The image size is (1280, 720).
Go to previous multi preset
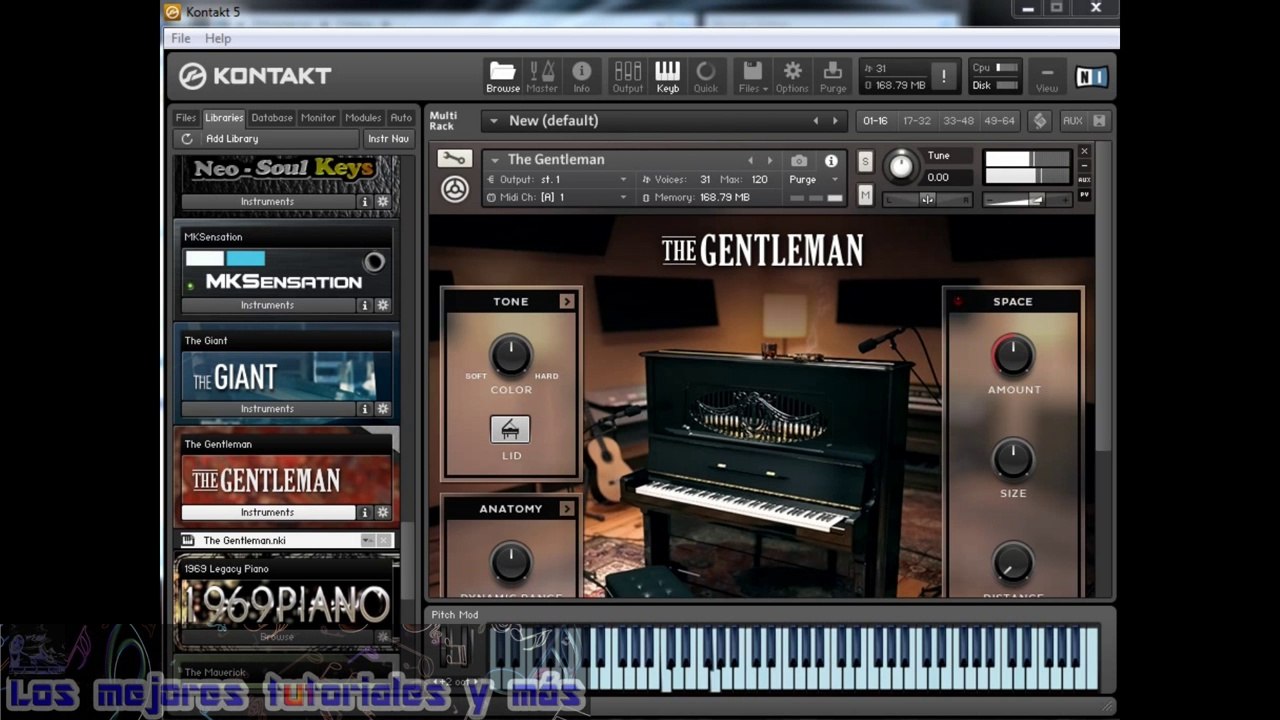(x=815, y=121)
